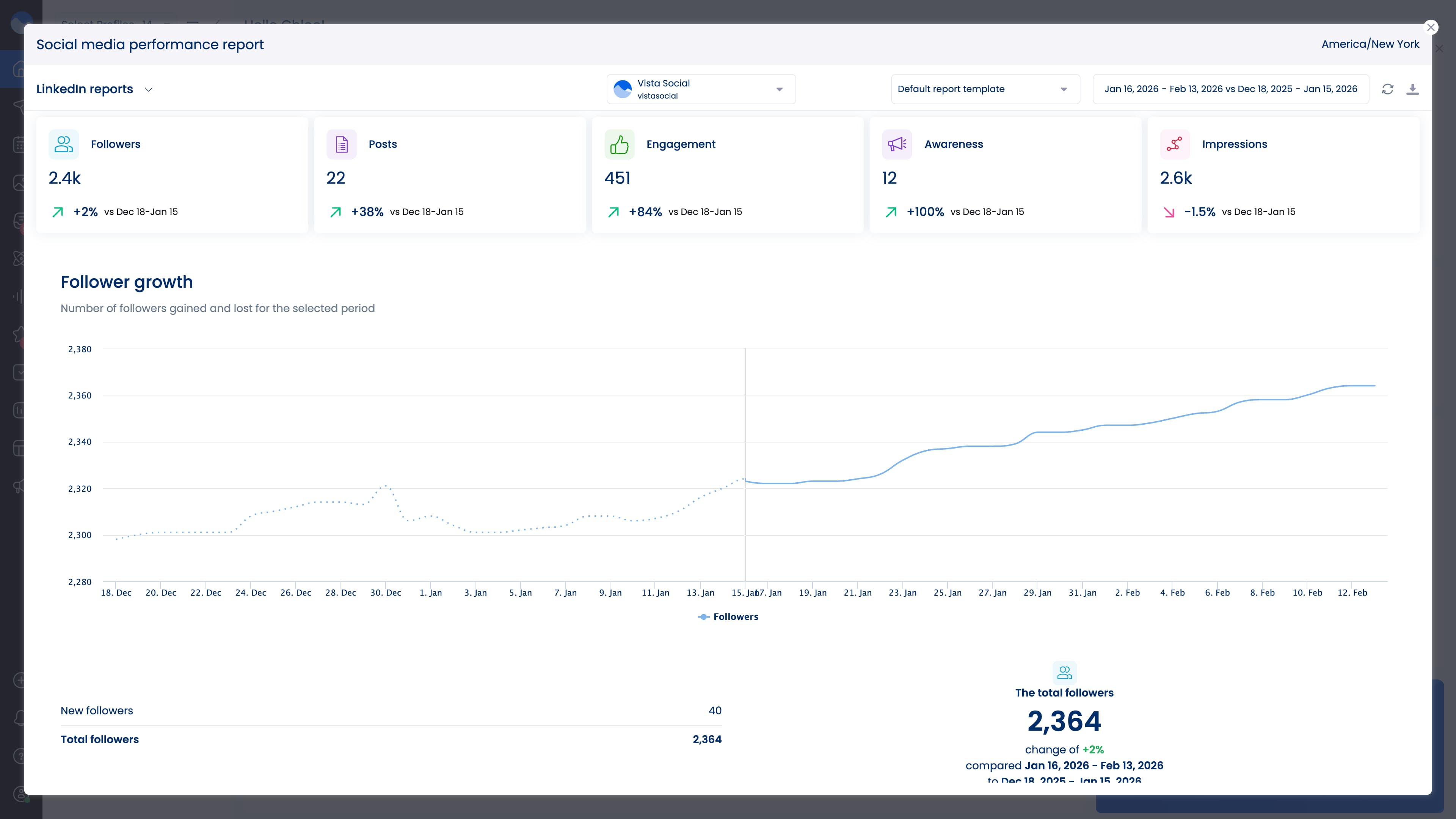
Task: Click the megaphone Awareness icon
Action: [897, 144]
